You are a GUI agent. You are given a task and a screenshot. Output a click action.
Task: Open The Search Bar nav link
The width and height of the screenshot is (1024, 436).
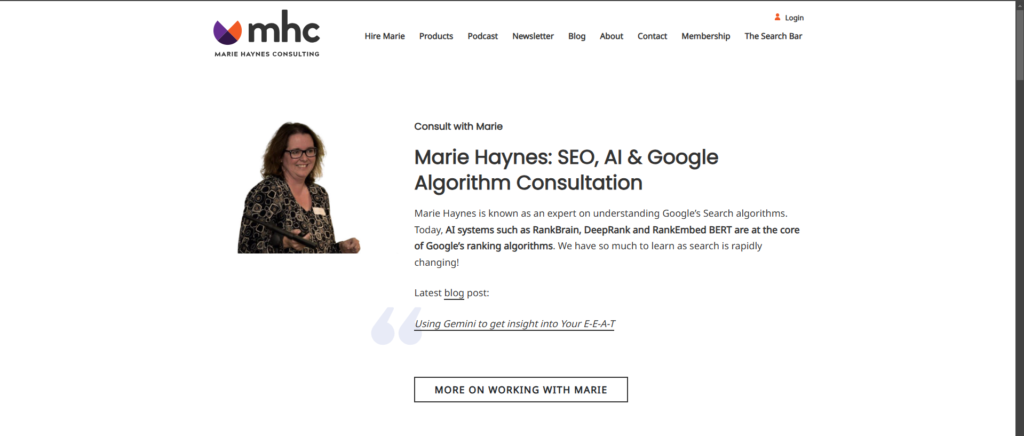coord(773,36)
